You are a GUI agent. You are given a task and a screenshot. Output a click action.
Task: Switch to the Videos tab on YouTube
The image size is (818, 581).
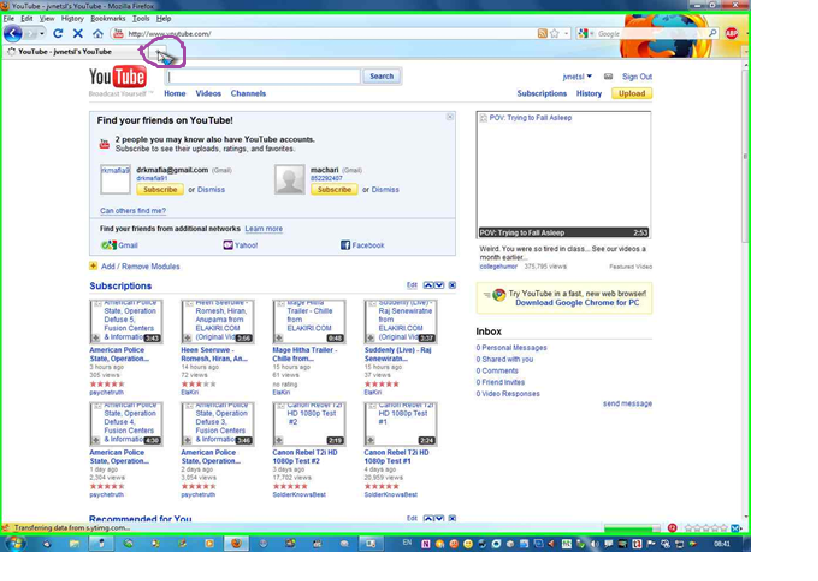(x=208, y=94)
